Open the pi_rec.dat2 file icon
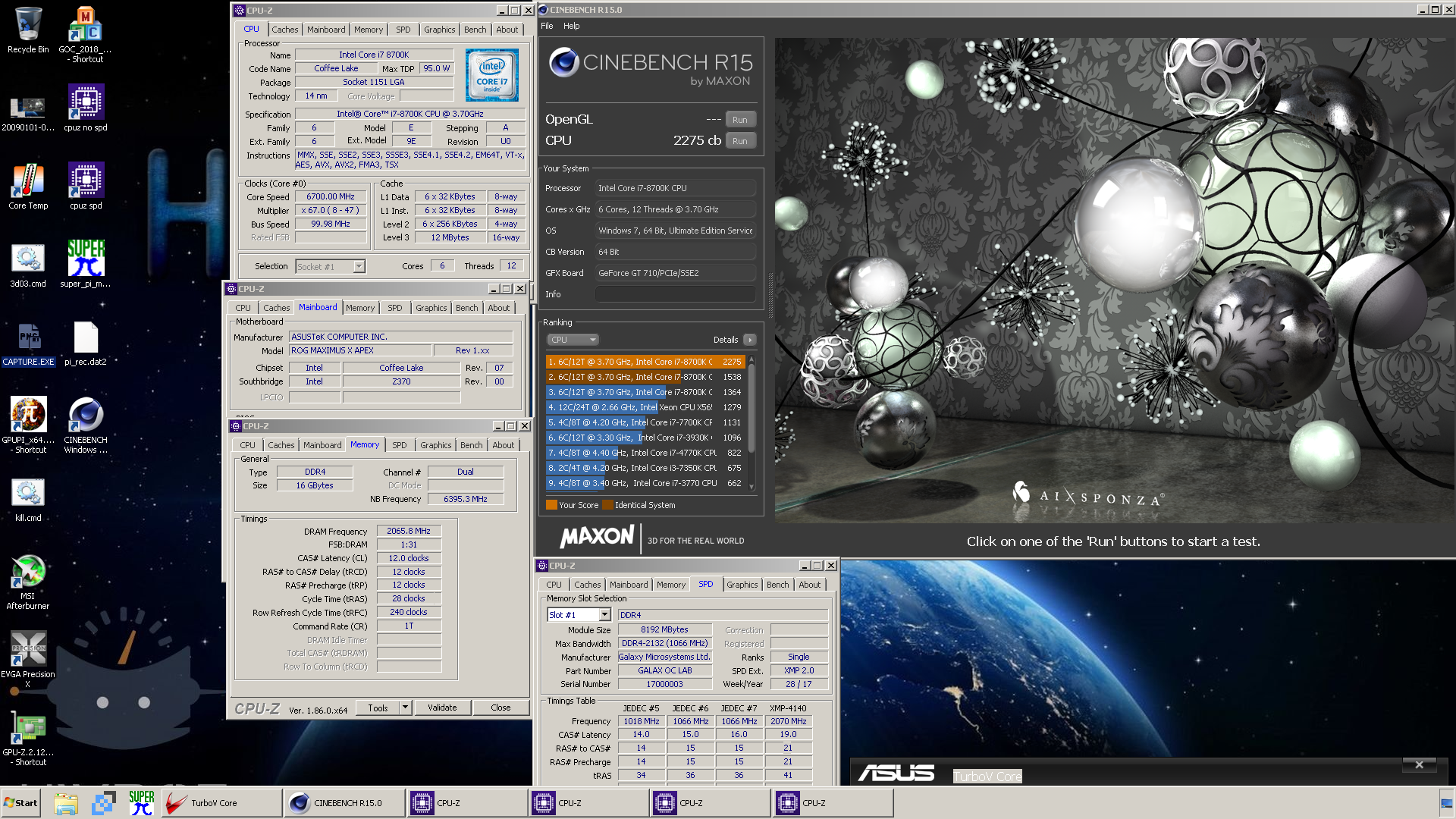The image size is (1456, 819). coord(86,343)
